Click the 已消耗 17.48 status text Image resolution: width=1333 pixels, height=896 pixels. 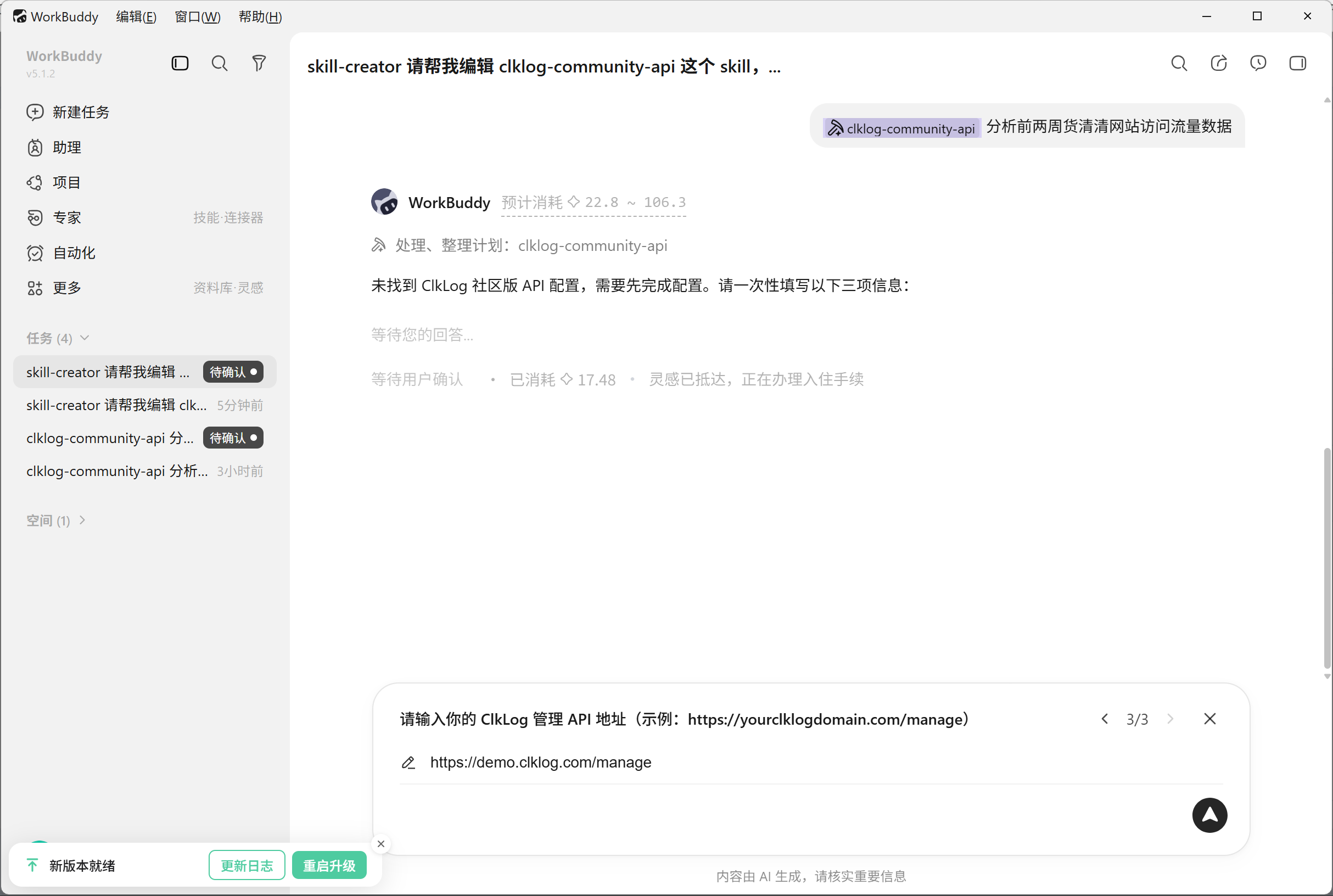pyautogui.click(x=563, y=379)
